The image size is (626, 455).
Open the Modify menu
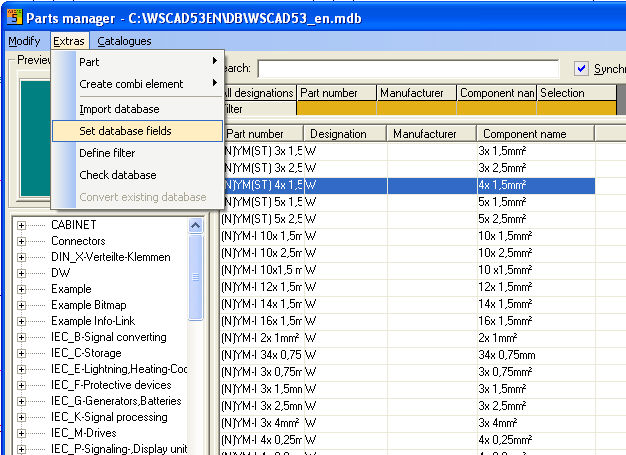point(24,41)
